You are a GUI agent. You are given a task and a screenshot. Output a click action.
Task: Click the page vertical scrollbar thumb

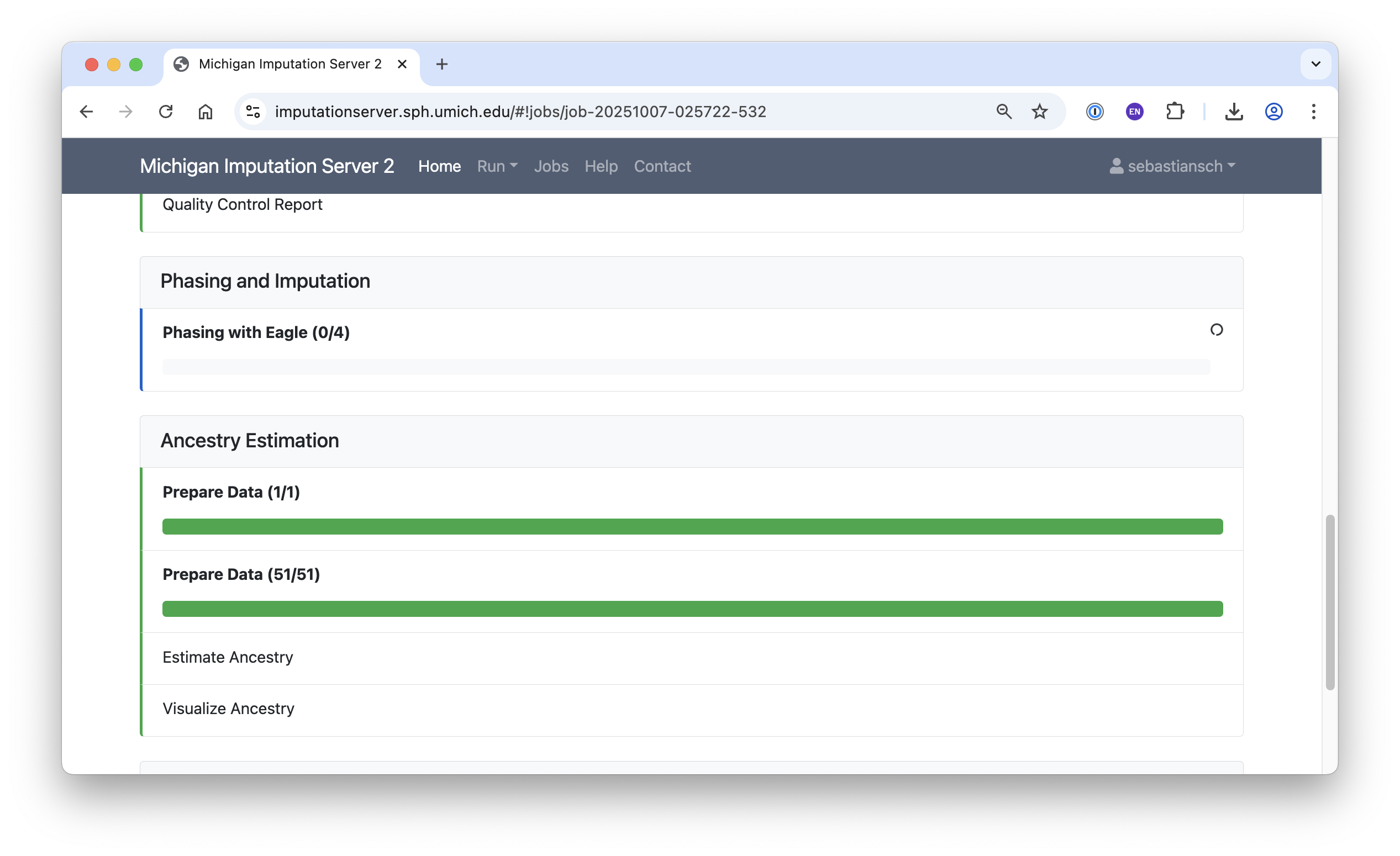pos(1329,602)
